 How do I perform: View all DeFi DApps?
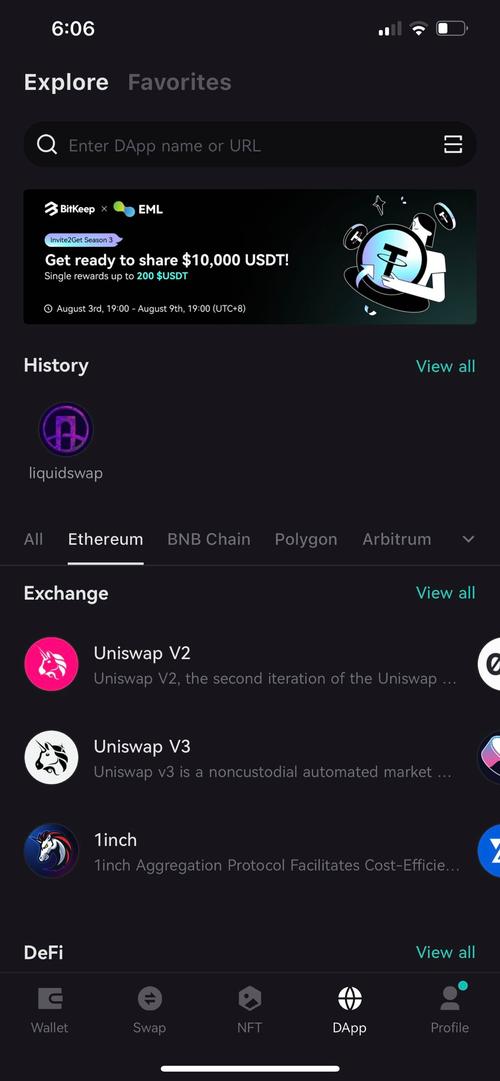pyautogui.click(x=446, y=952)
